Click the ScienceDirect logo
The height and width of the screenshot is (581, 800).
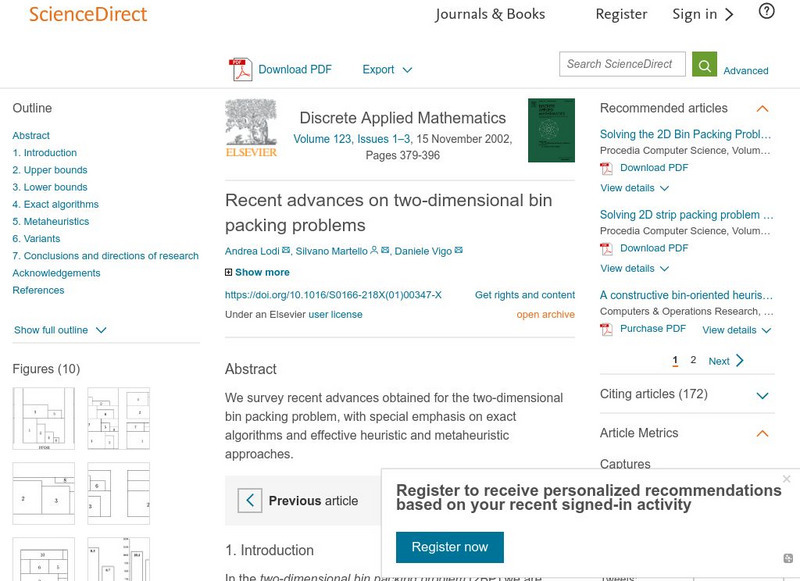(88, 14)
